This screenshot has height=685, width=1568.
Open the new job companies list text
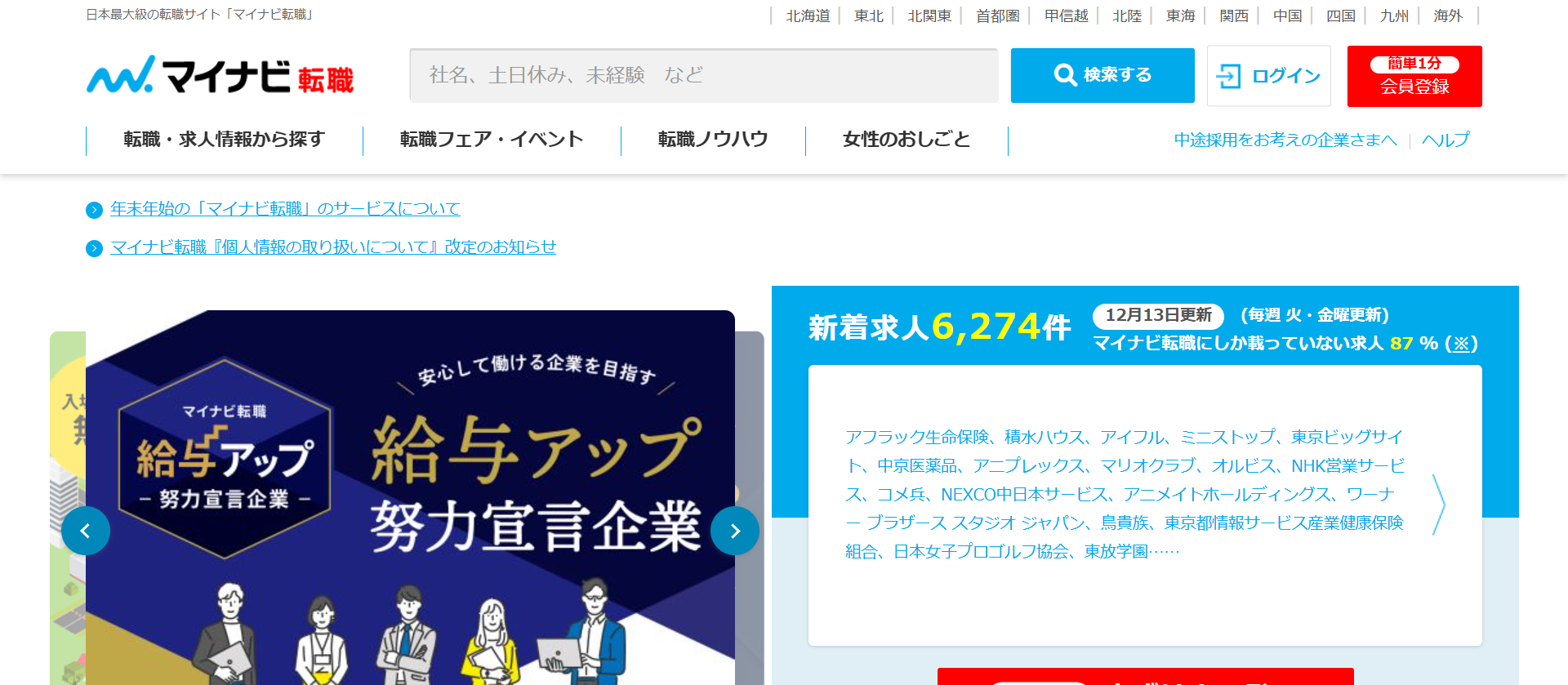point(1125,494)
